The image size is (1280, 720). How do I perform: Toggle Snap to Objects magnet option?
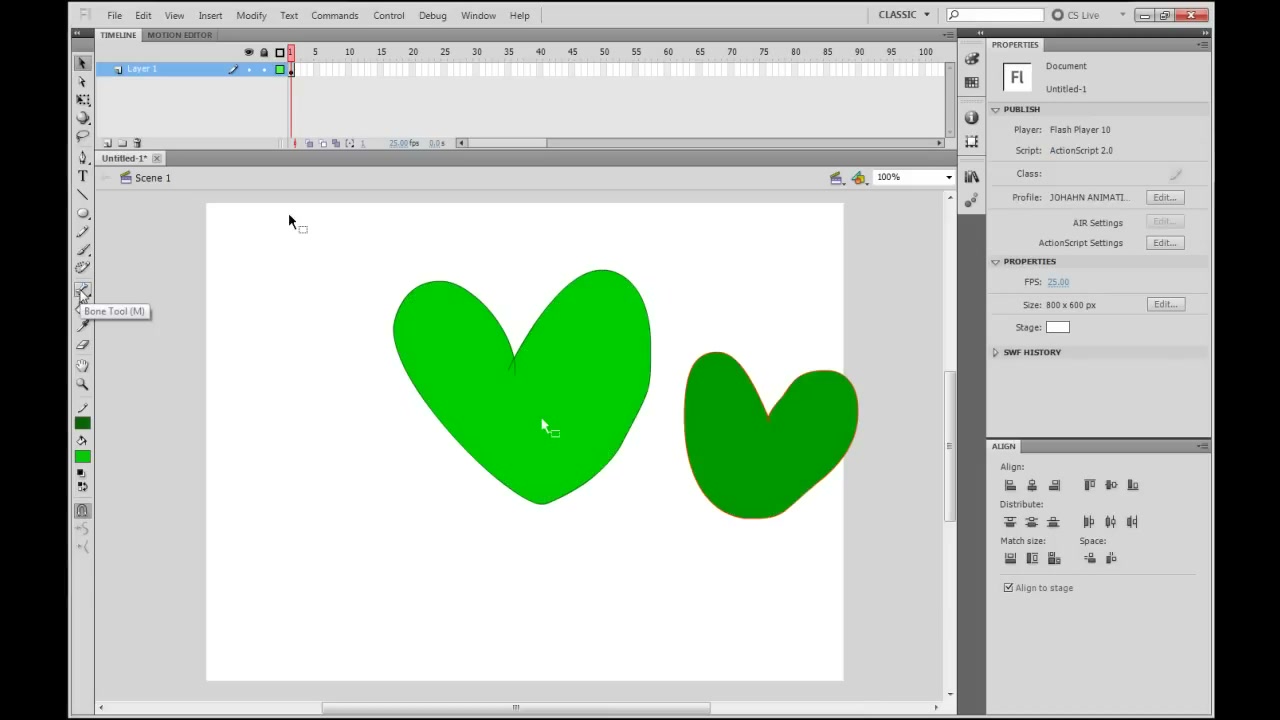[83, 510]
